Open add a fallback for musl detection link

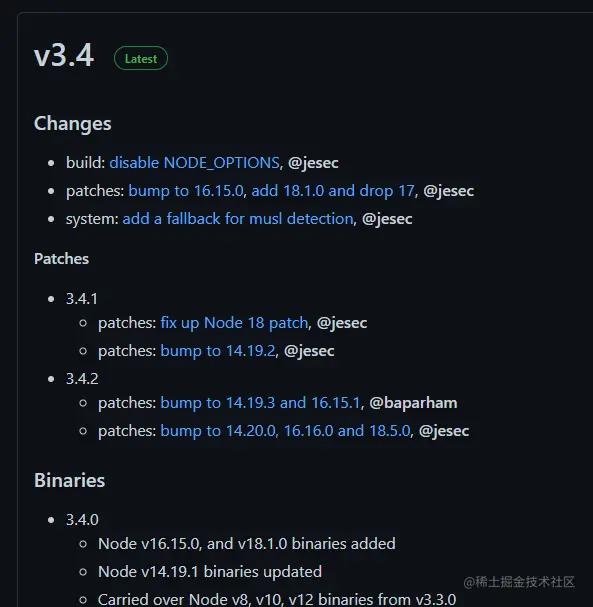[x=238, y=219]
